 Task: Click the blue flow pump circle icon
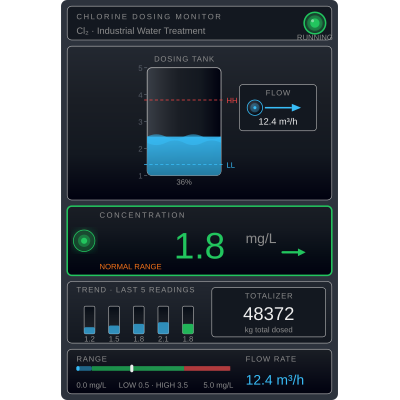click(255, 108)
